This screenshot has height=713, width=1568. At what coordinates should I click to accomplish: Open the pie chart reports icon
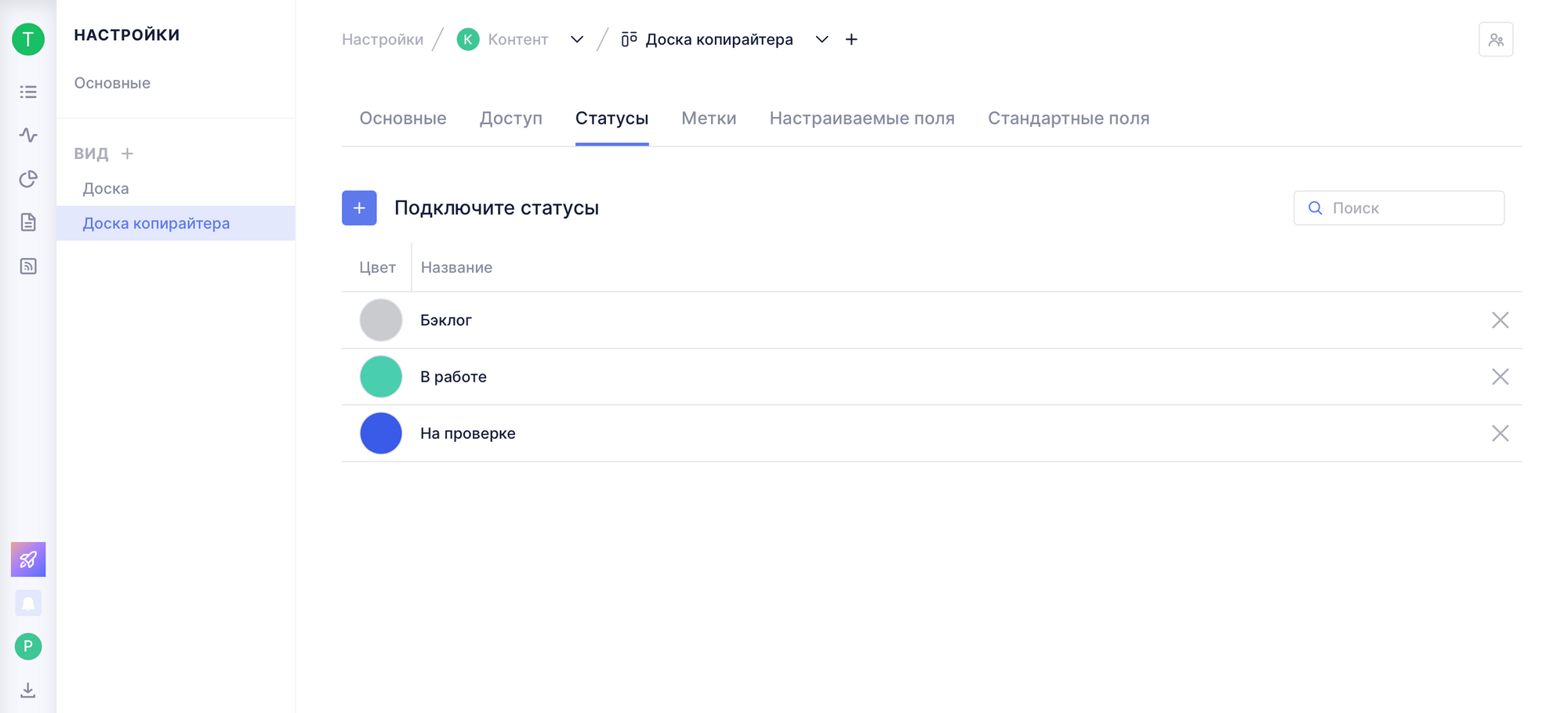[x=28, y=179]
